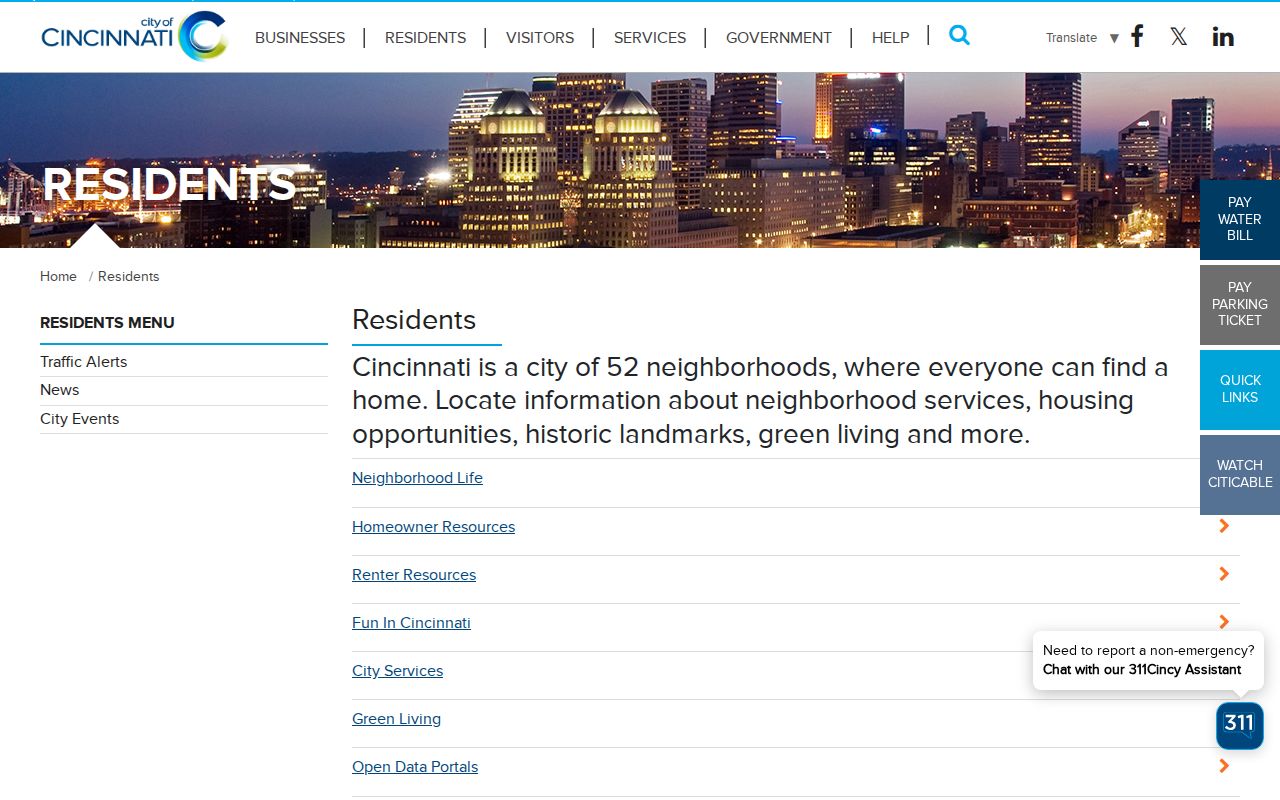Click the City of Cincinnati logo
1280x800 pixels.
(x=135, y=36)
